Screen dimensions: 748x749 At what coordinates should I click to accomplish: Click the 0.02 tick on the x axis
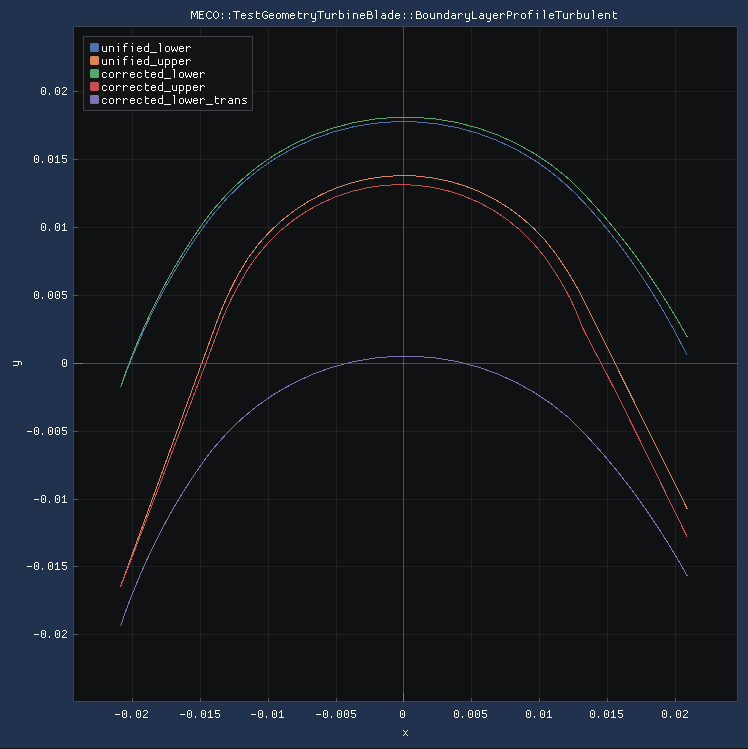pyautogui.click(x=675, y=714)
